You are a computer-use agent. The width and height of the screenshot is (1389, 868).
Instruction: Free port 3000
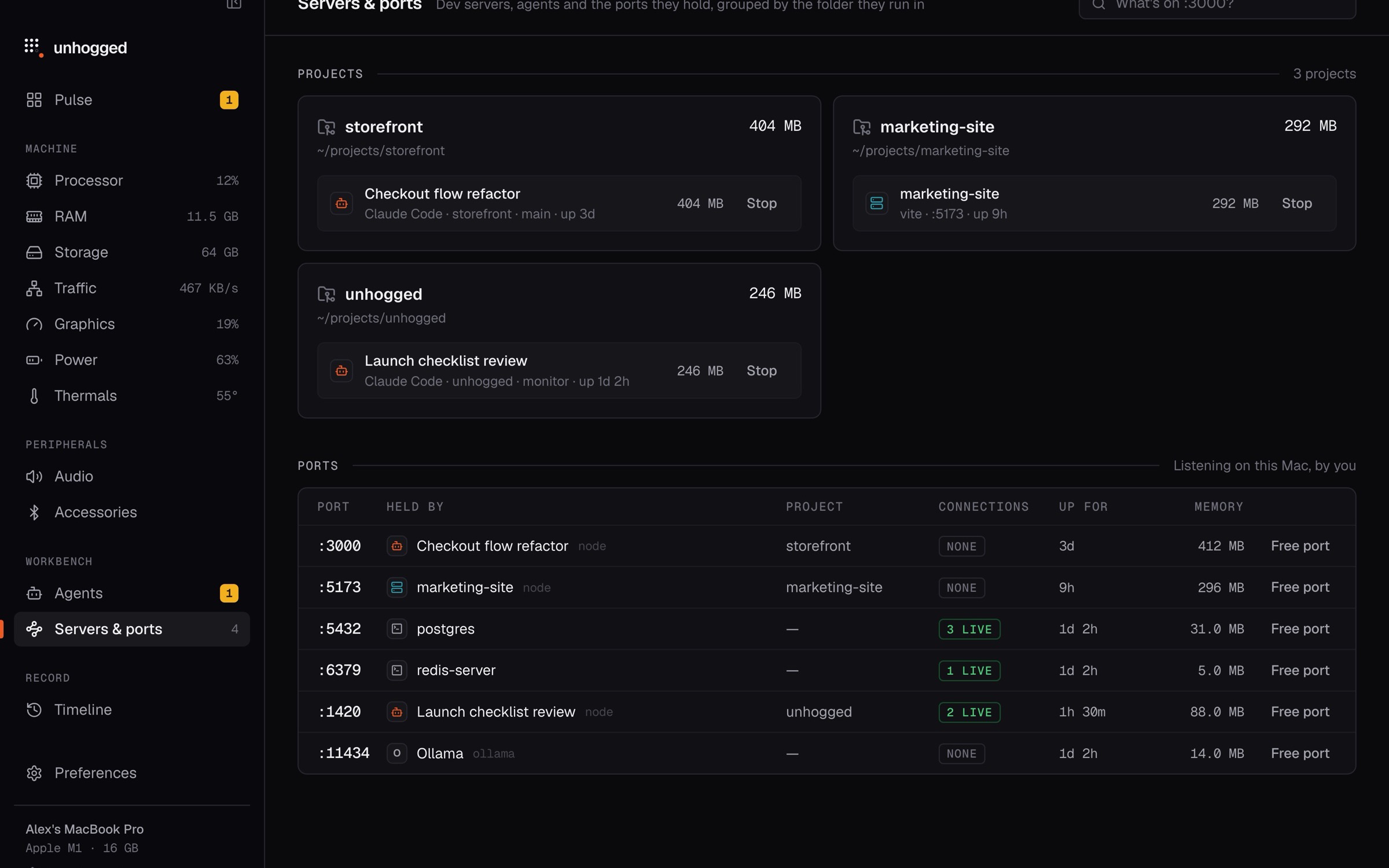click(x=1300, y=546)
